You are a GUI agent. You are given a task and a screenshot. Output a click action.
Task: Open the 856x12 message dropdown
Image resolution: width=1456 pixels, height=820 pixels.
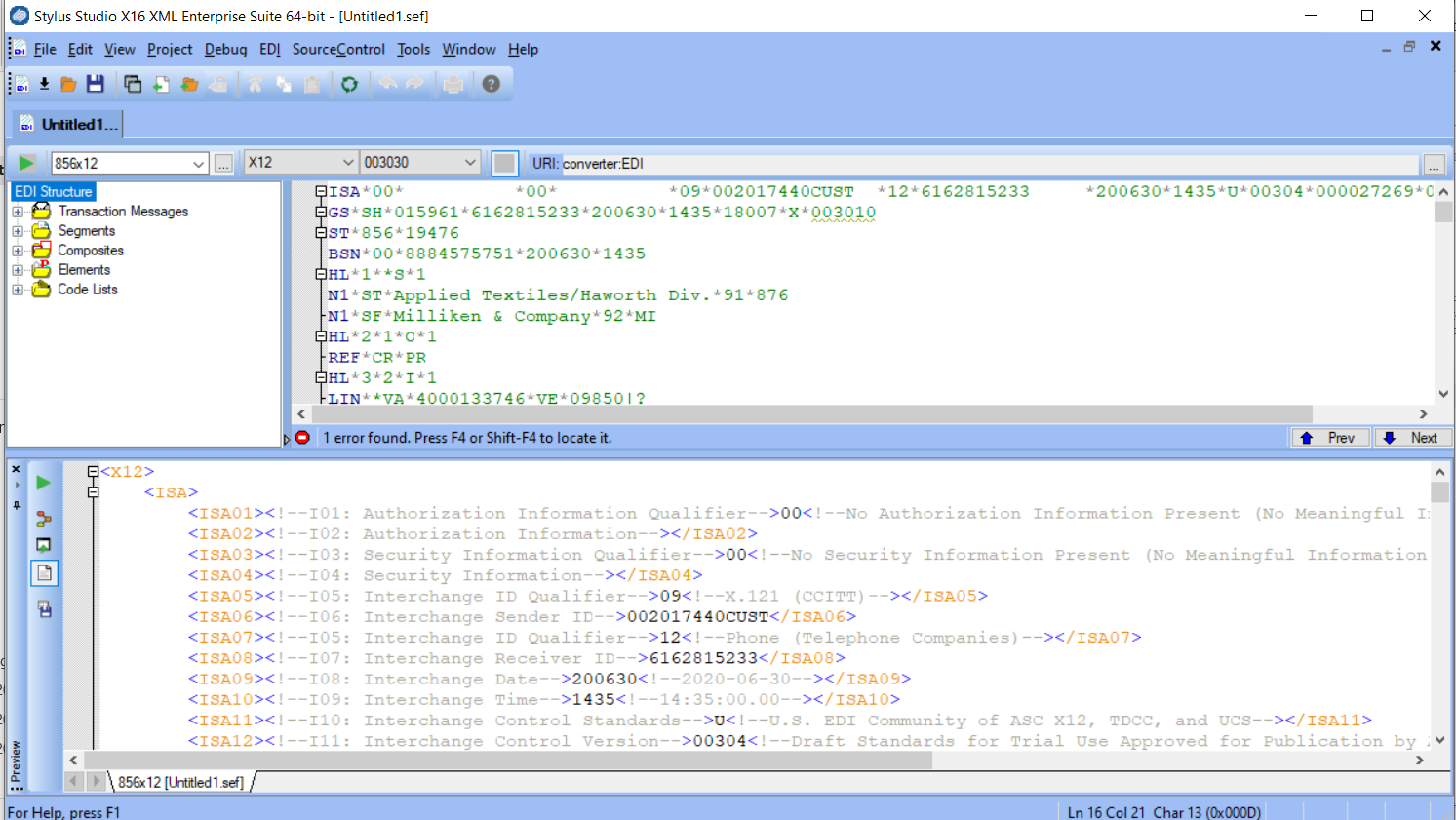point(199,164)
